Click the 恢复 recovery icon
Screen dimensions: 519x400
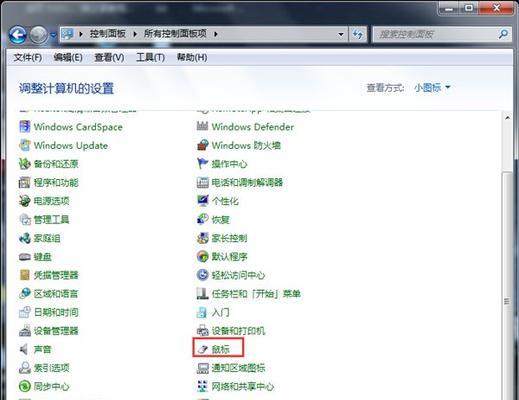202,219
